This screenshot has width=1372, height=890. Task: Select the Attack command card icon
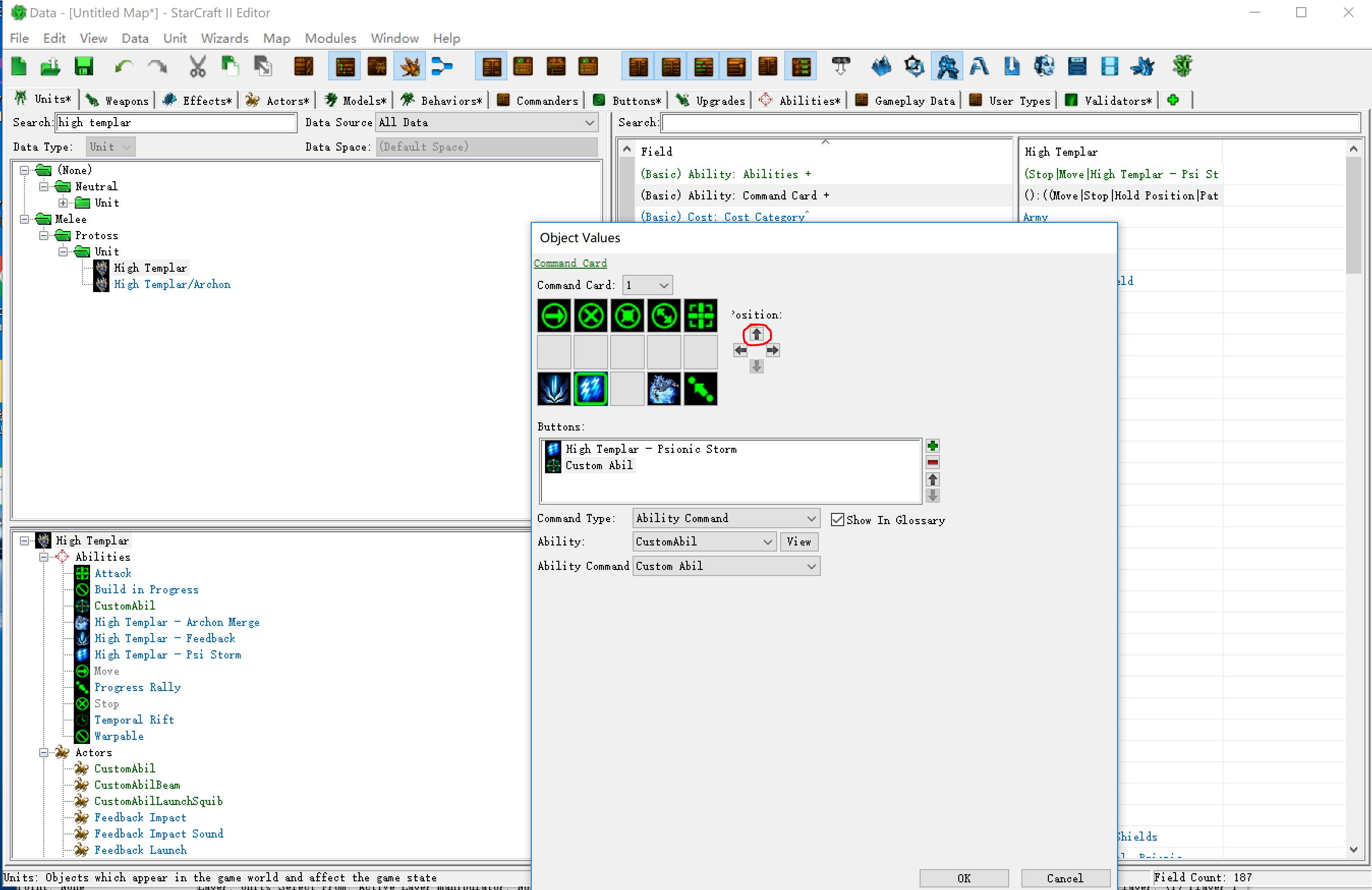(701, 315)
